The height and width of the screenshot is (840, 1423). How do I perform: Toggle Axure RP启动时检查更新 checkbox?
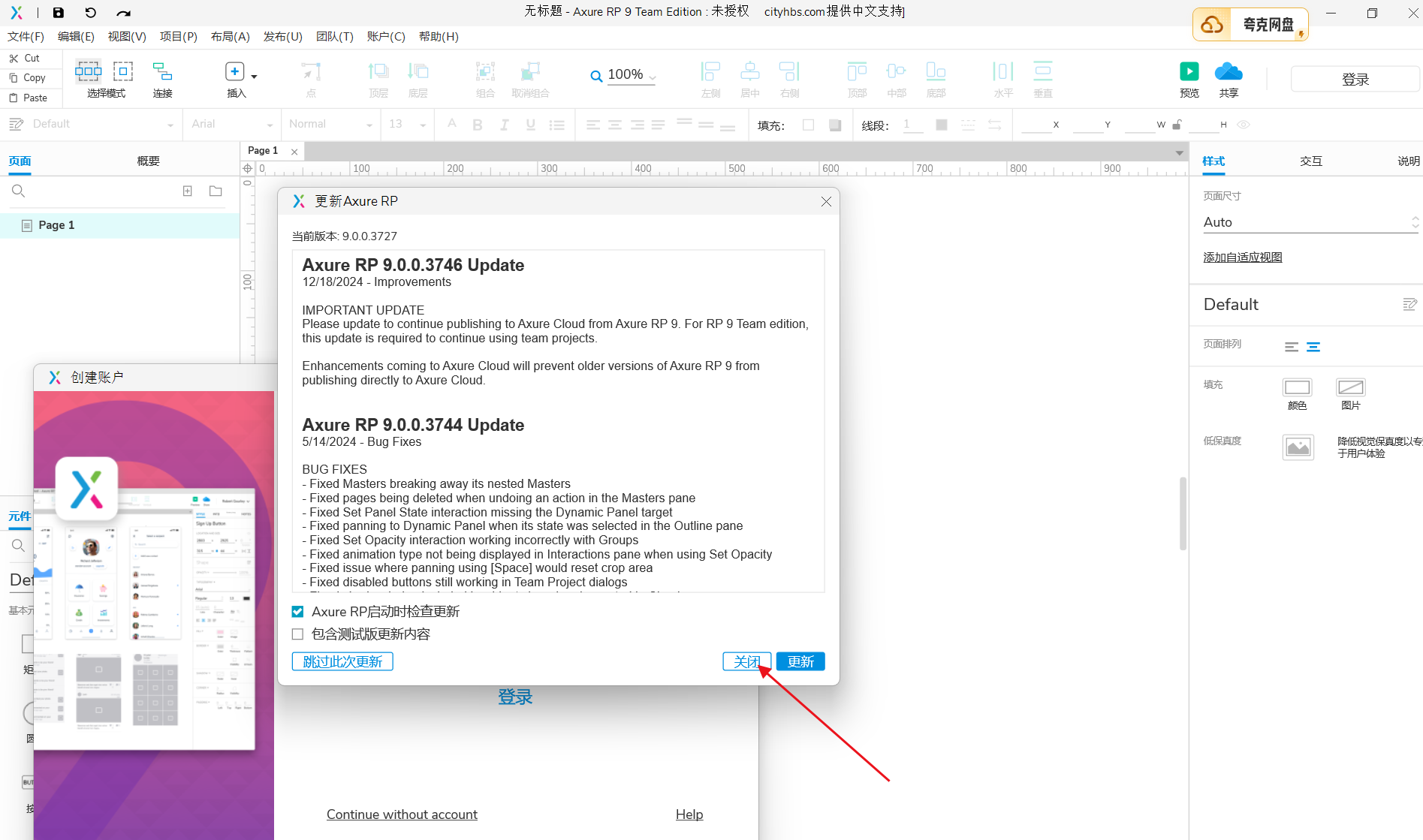tap(298, 612)
